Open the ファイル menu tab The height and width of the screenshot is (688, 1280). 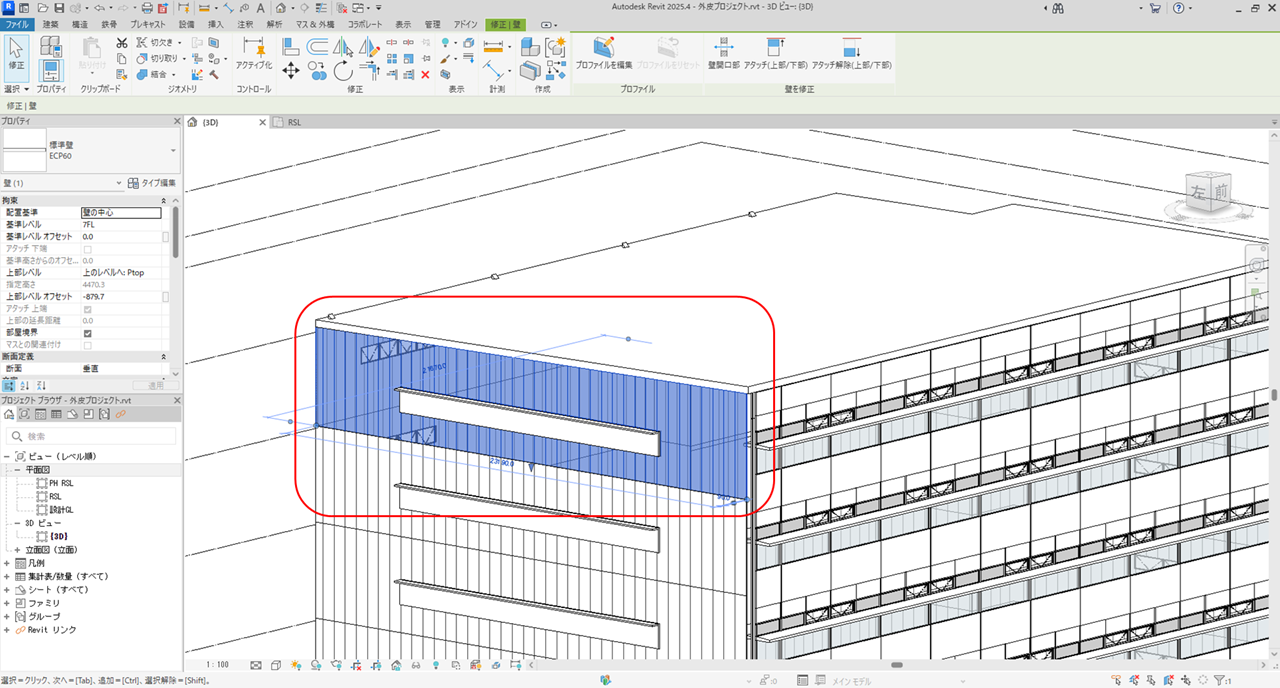17,23
